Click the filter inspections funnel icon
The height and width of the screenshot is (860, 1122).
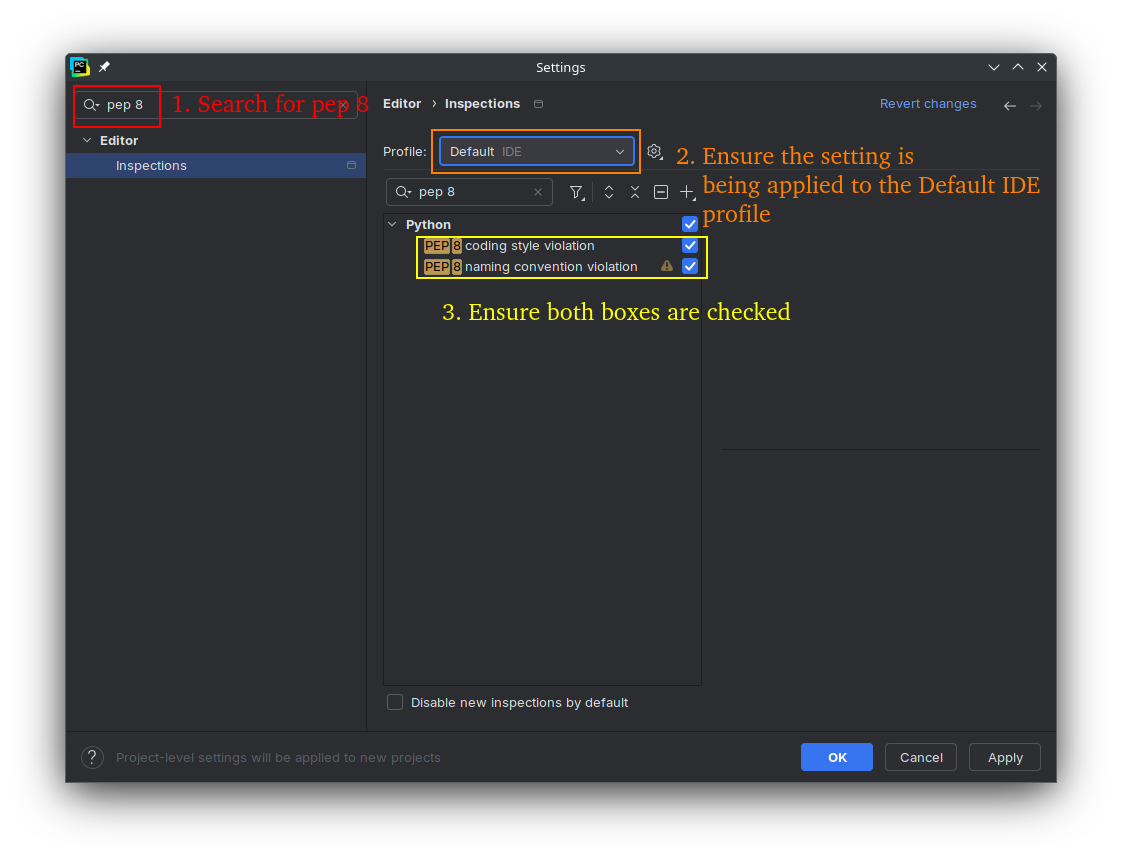[x=576, y=192]
